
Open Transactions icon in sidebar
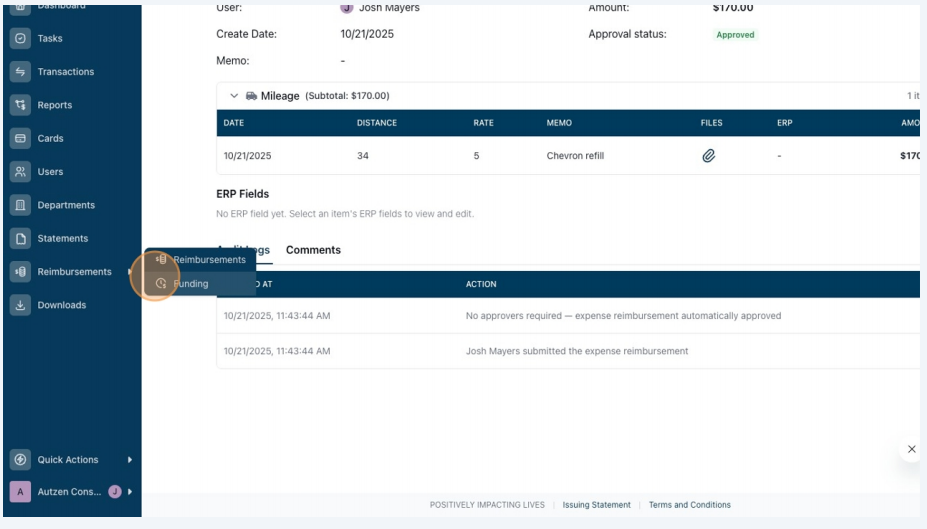pos(20,72)
